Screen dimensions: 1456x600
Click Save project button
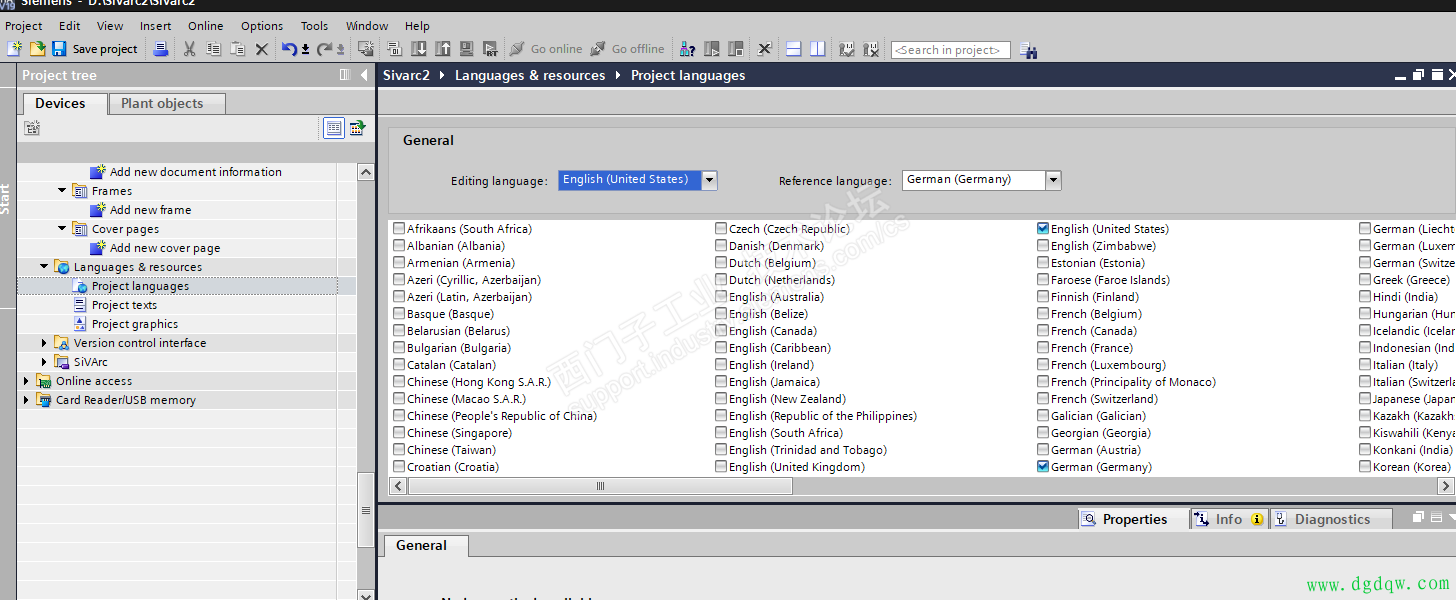pyautogui.click(x=95, y=49)
